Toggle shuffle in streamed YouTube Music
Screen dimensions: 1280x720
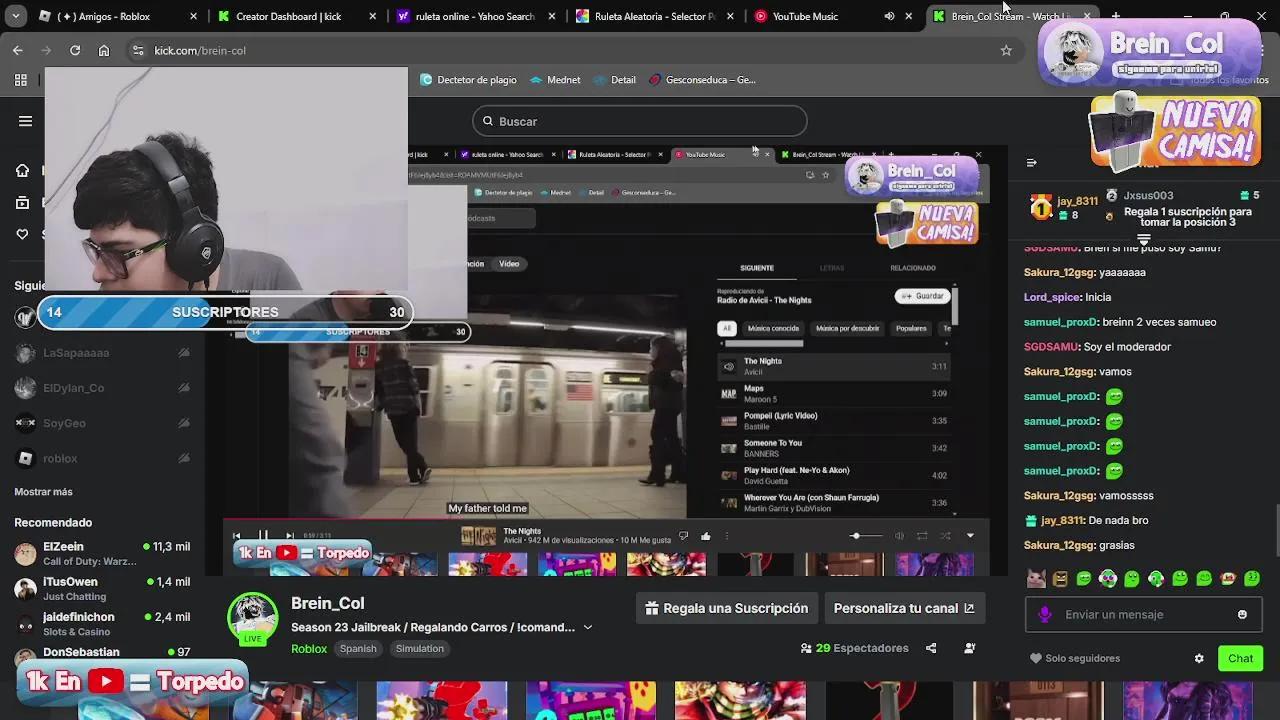pos(945,536)
